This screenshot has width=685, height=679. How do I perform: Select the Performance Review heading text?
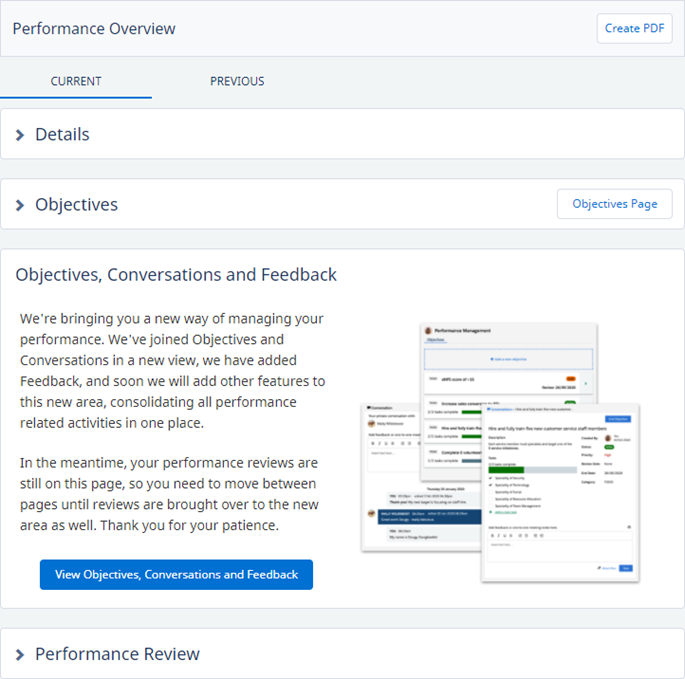117,654
